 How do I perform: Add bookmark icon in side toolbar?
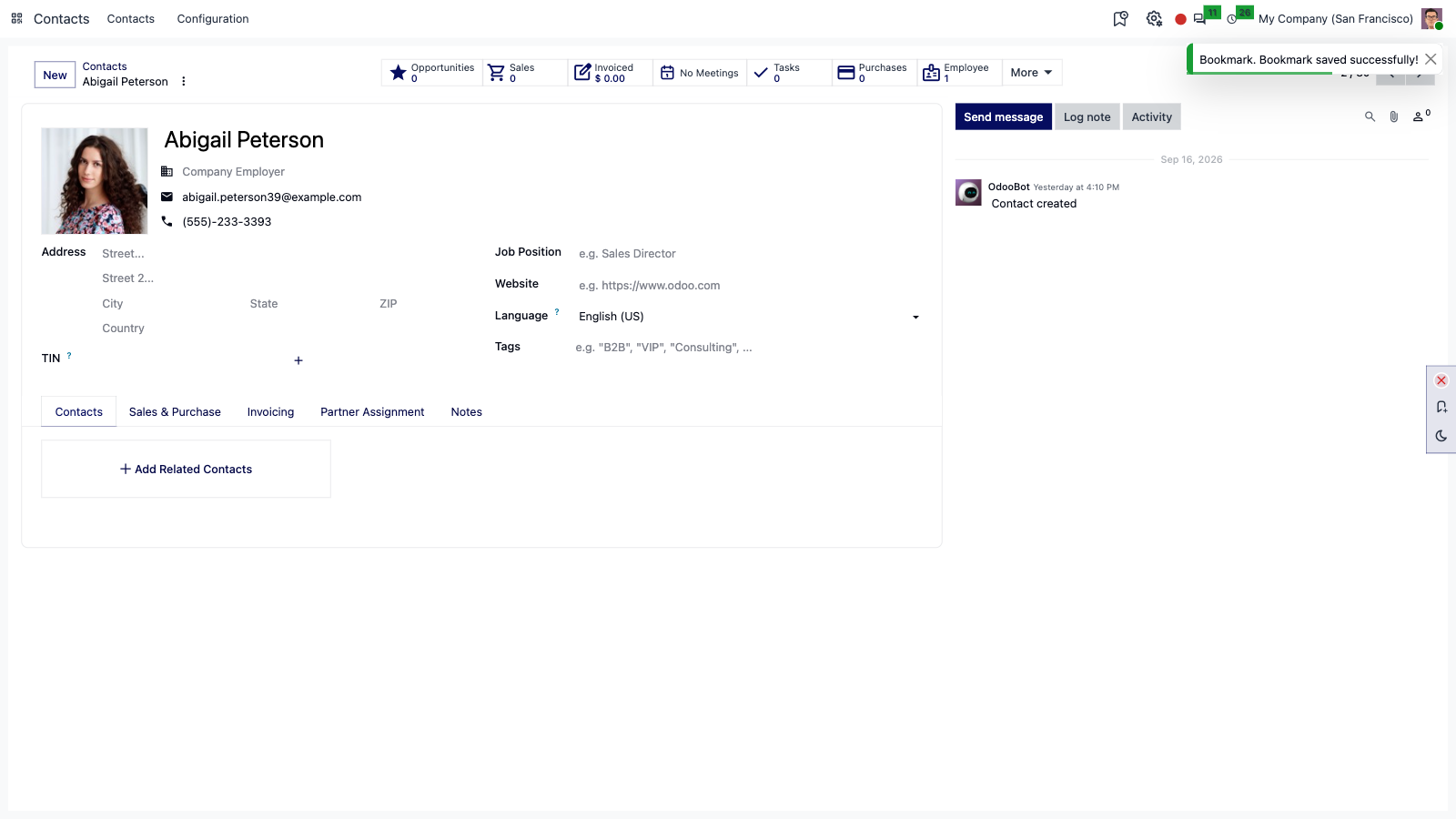[x=1441, y=408]
